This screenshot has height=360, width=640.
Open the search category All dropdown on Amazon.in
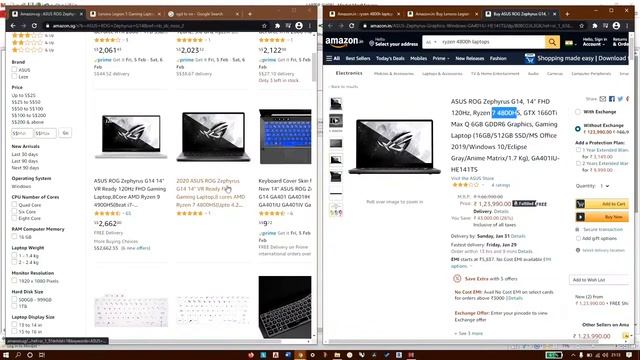tap(431, 42)
